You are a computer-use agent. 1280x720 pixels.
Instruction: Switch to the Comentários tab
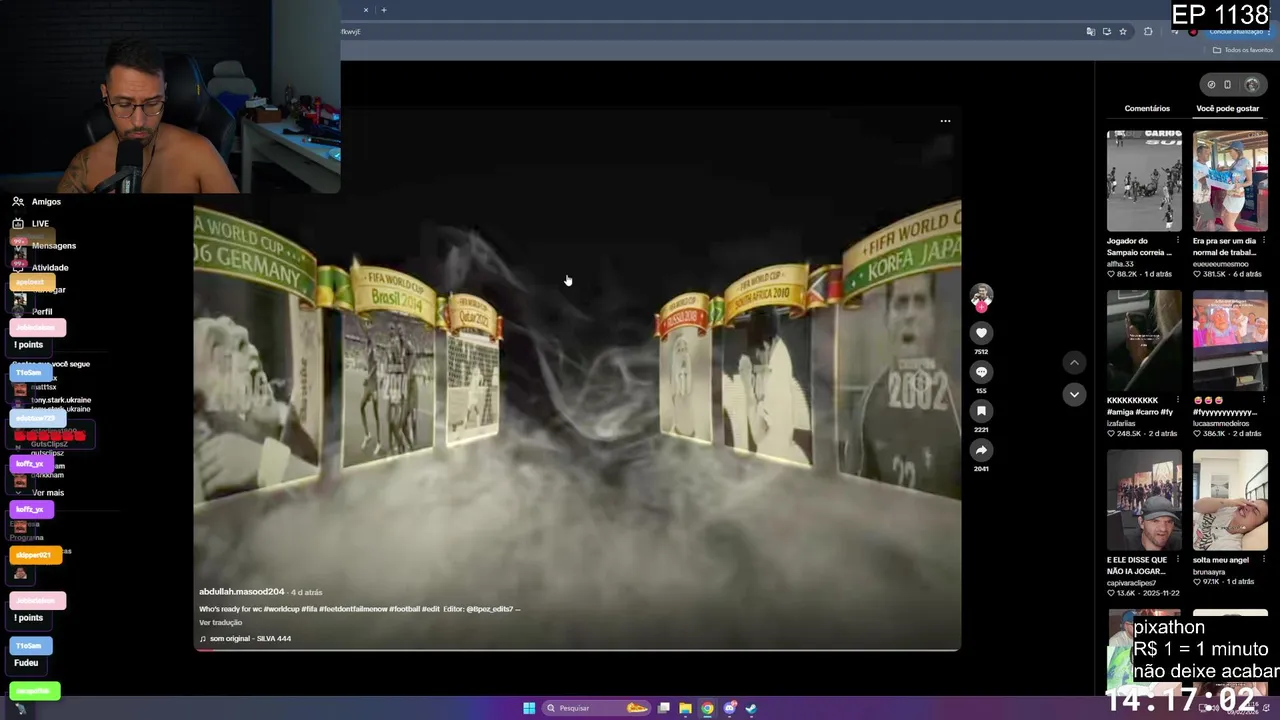pyautogui.click(x=1147, y=108)
